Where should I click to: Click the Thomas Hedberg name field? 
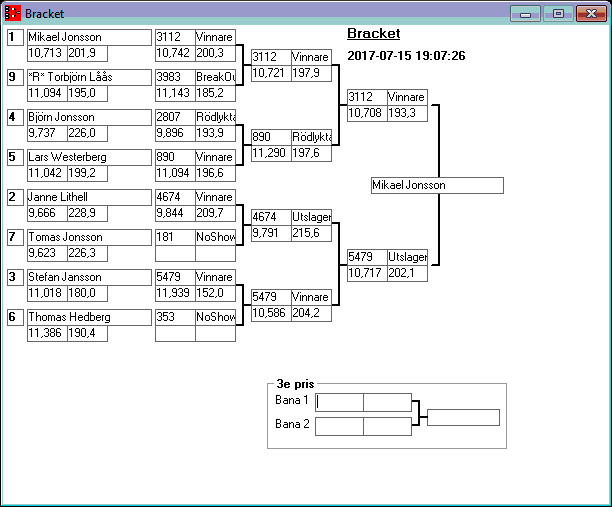(87, 317)
